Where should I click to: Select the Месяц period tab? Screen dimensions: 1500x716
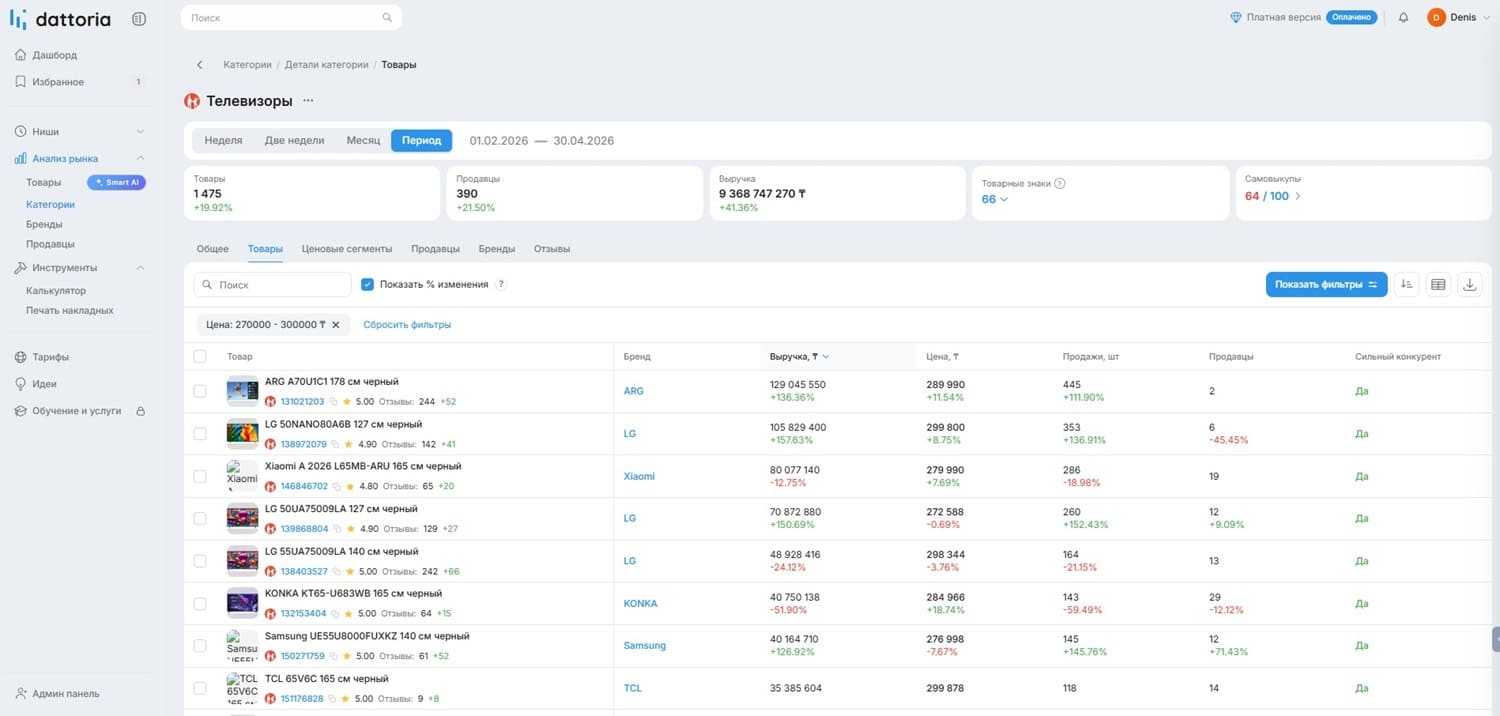click(x=363, y=141)
